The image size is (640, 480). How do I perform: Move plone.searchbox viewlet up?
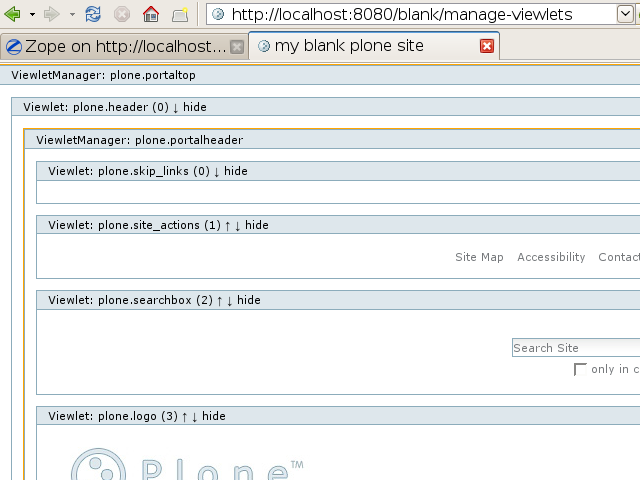pos(220,301)
